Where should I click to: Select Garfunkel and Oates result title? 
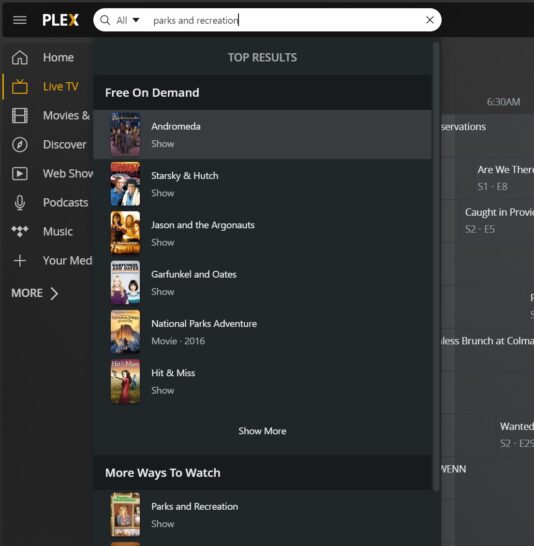tap(194, 274)
